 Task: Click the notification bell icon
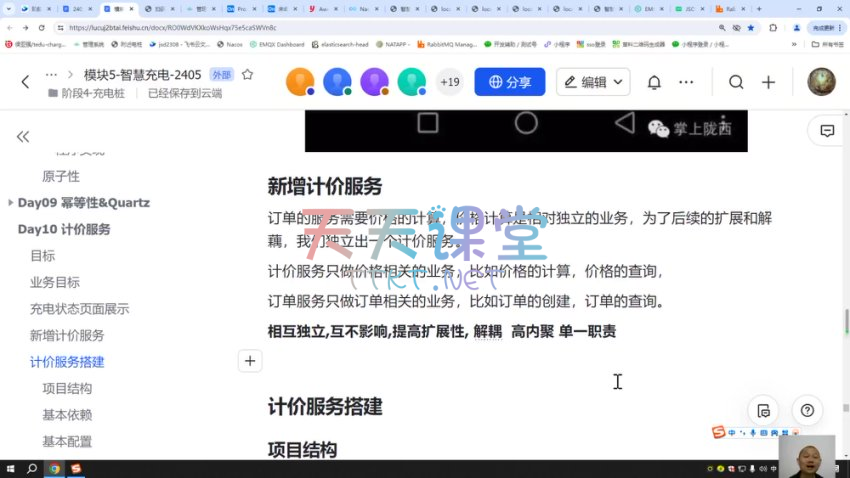click(x=654, y=82)
